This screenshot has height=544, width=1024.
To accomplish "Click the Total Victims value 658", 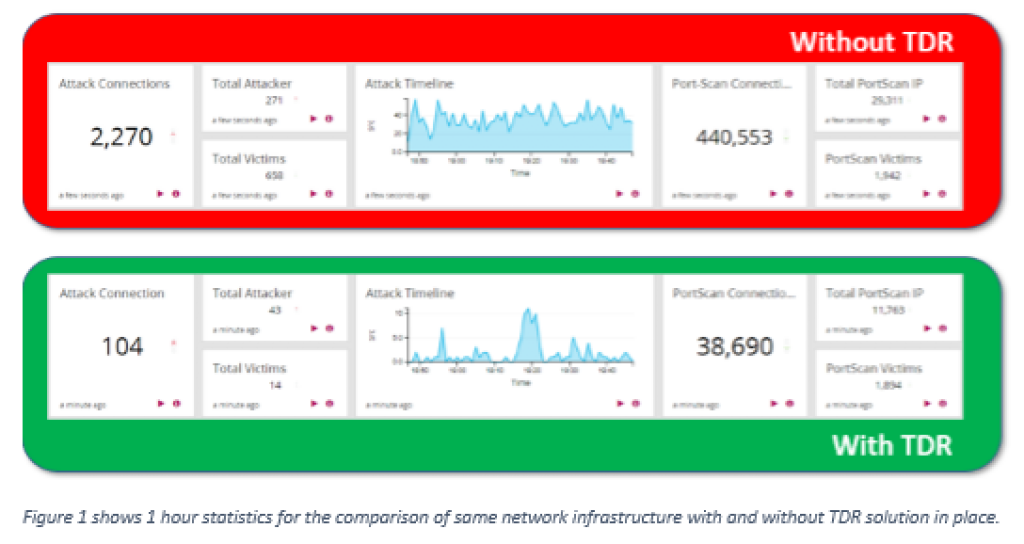I will 274,176.
